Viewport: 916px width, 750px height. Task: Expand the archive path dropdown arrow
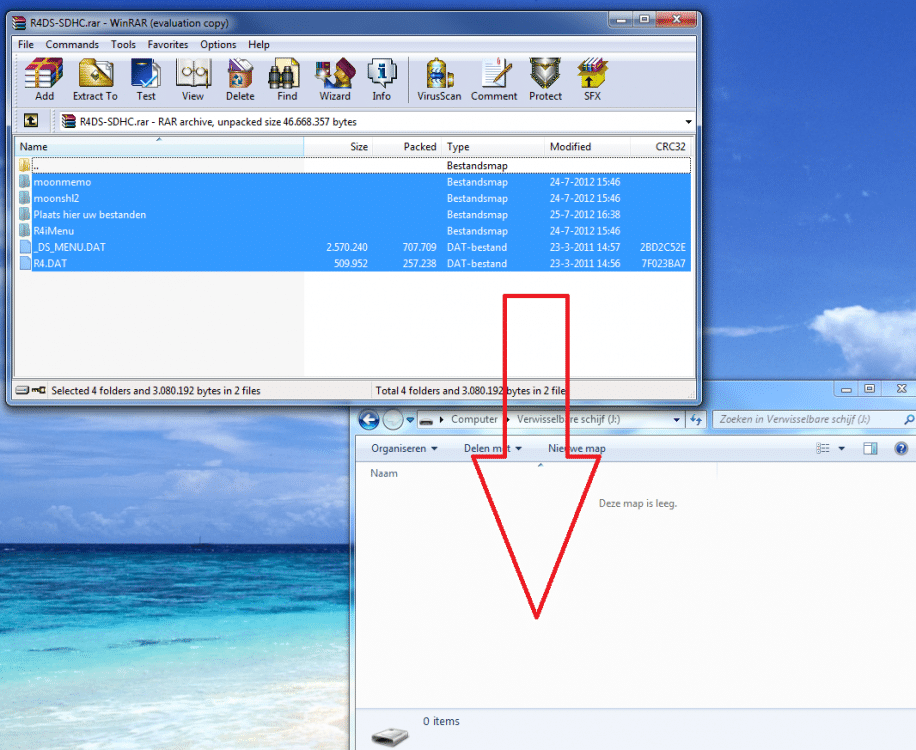coord(688,122)
